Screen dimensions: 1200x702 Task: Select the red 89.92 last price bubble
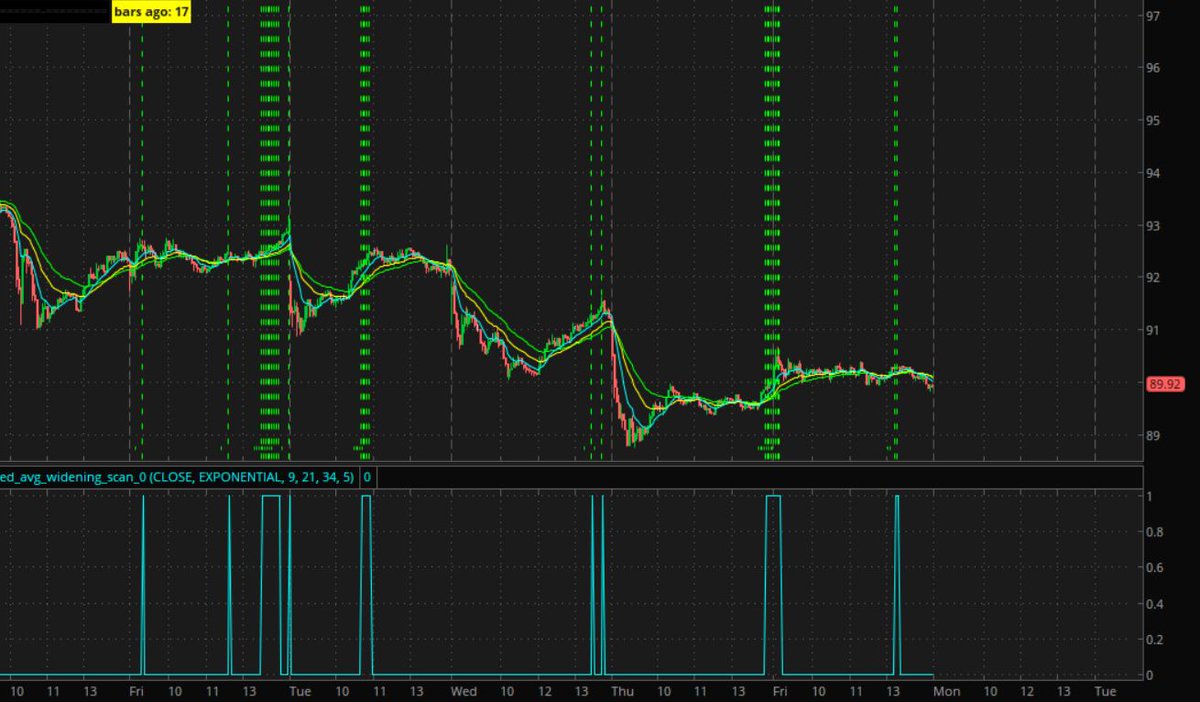tap(1166, 383)
